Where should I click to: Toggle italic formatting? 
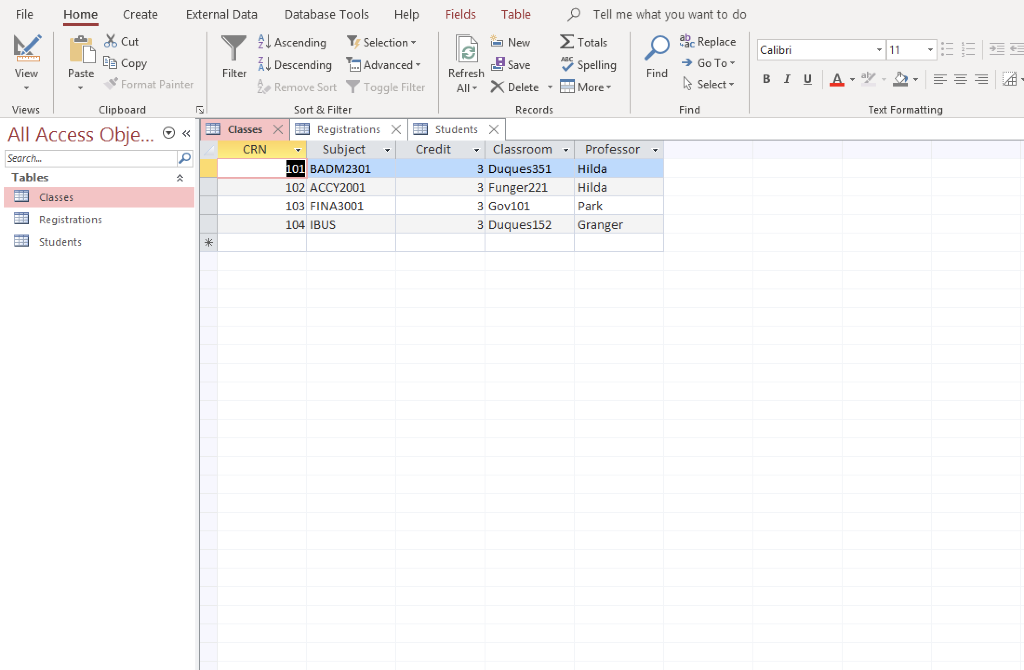787,78
